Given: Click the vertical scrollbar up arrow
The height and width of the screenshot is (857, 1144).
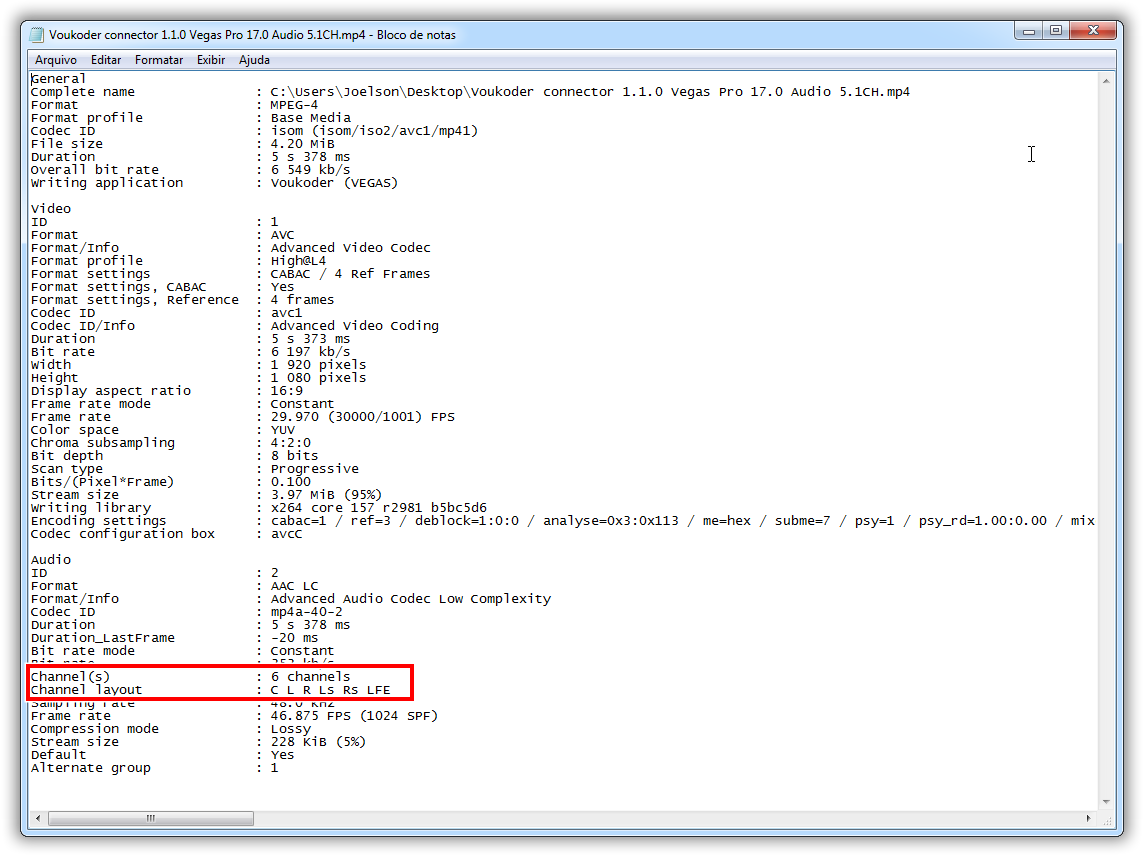Looking at the screenshot, I should point(1106,78).
